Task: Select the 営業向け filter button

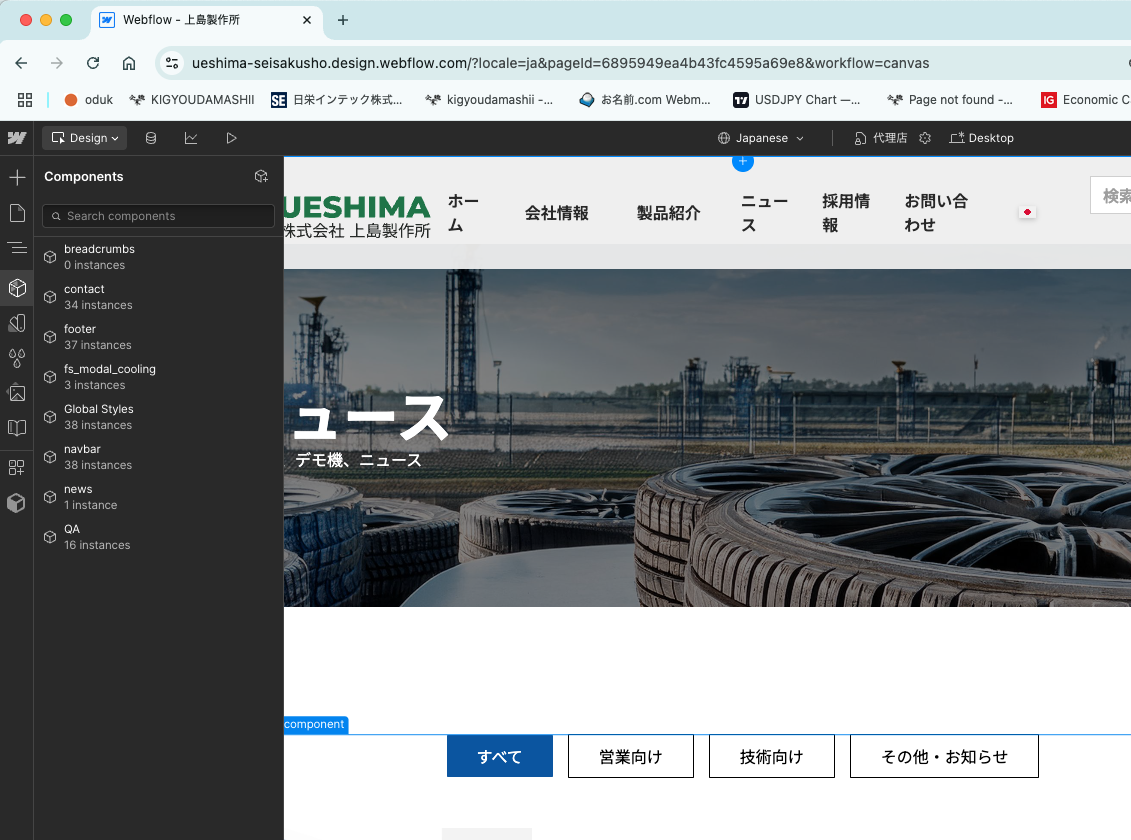Action: 630,756
